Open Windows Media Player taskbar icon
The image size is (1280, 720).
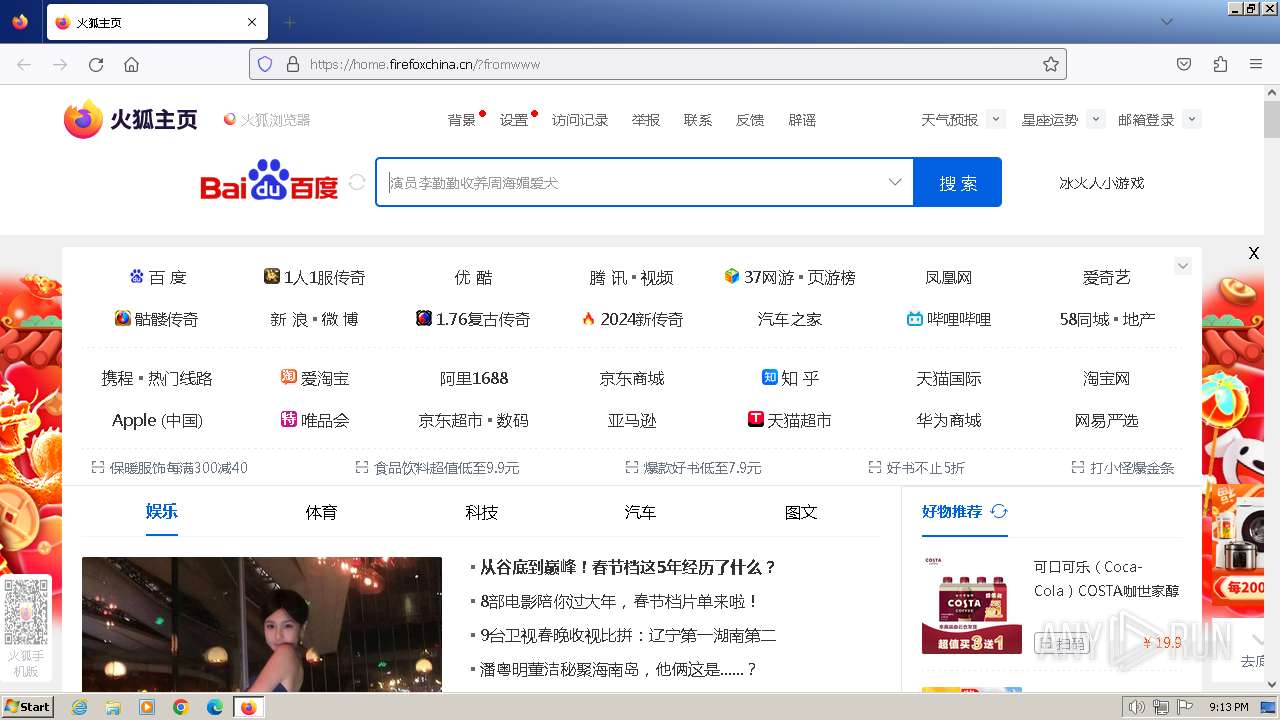pos(147,707)
